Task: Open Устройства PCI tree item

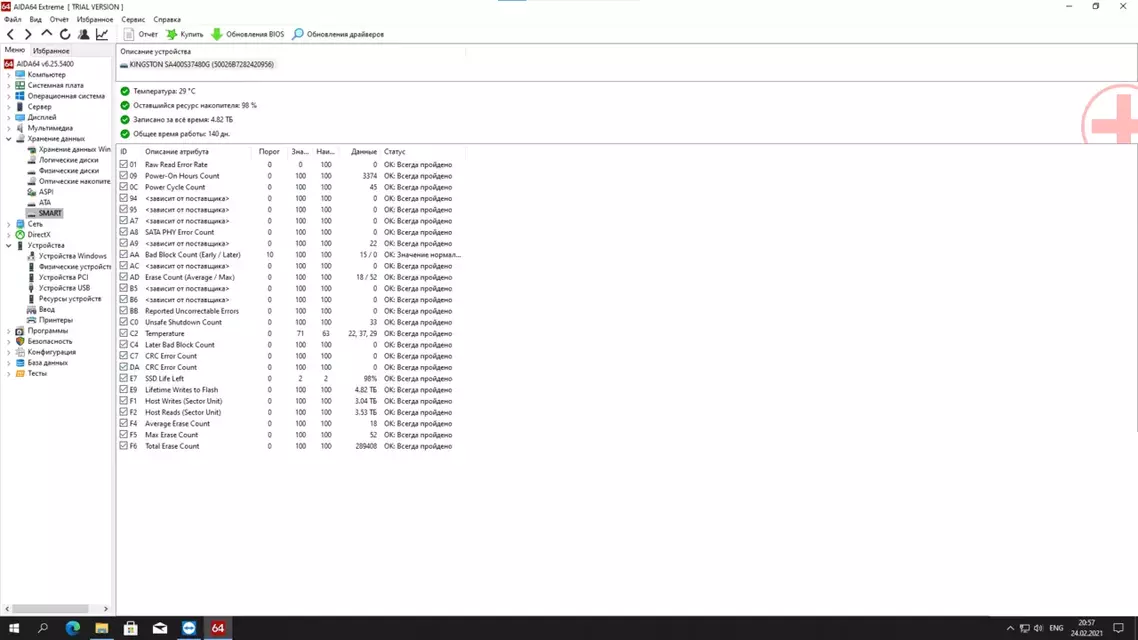Action: click(x=63, y=277)
